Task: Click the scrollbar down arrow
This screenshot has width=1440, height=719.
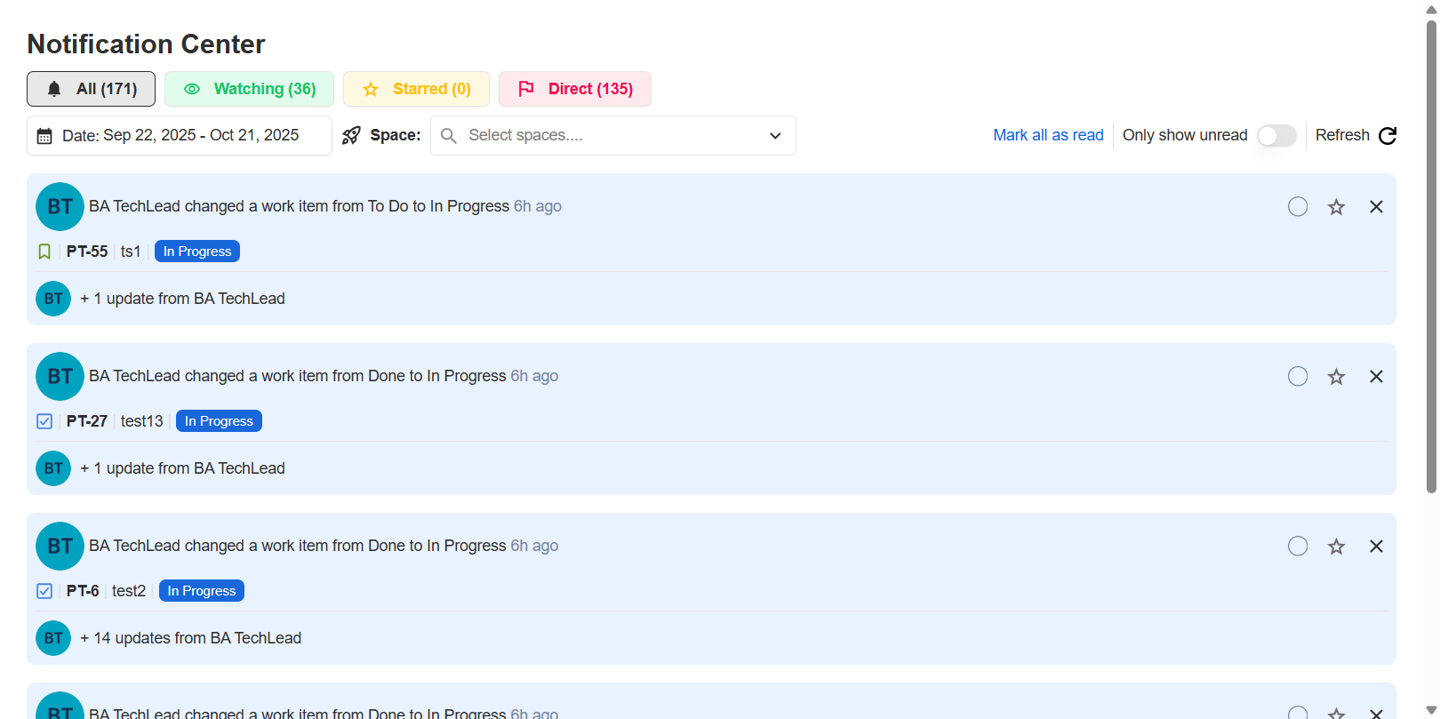Action: pyautogui.click(x=1431, y=710)
